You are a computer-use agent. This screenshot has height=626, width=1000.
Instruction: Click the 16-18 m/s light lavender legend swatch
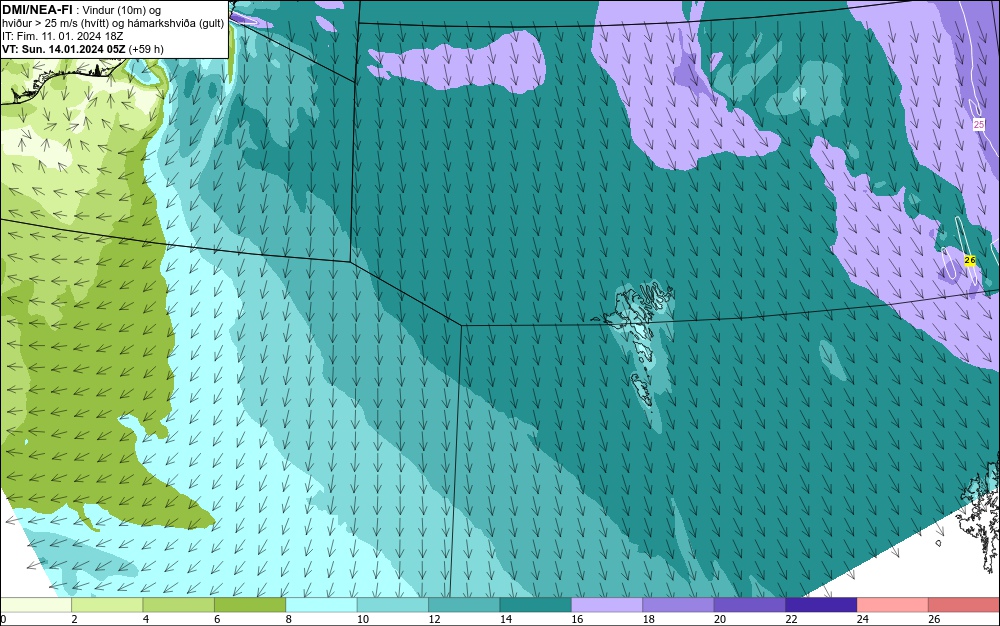coord(607,605)
